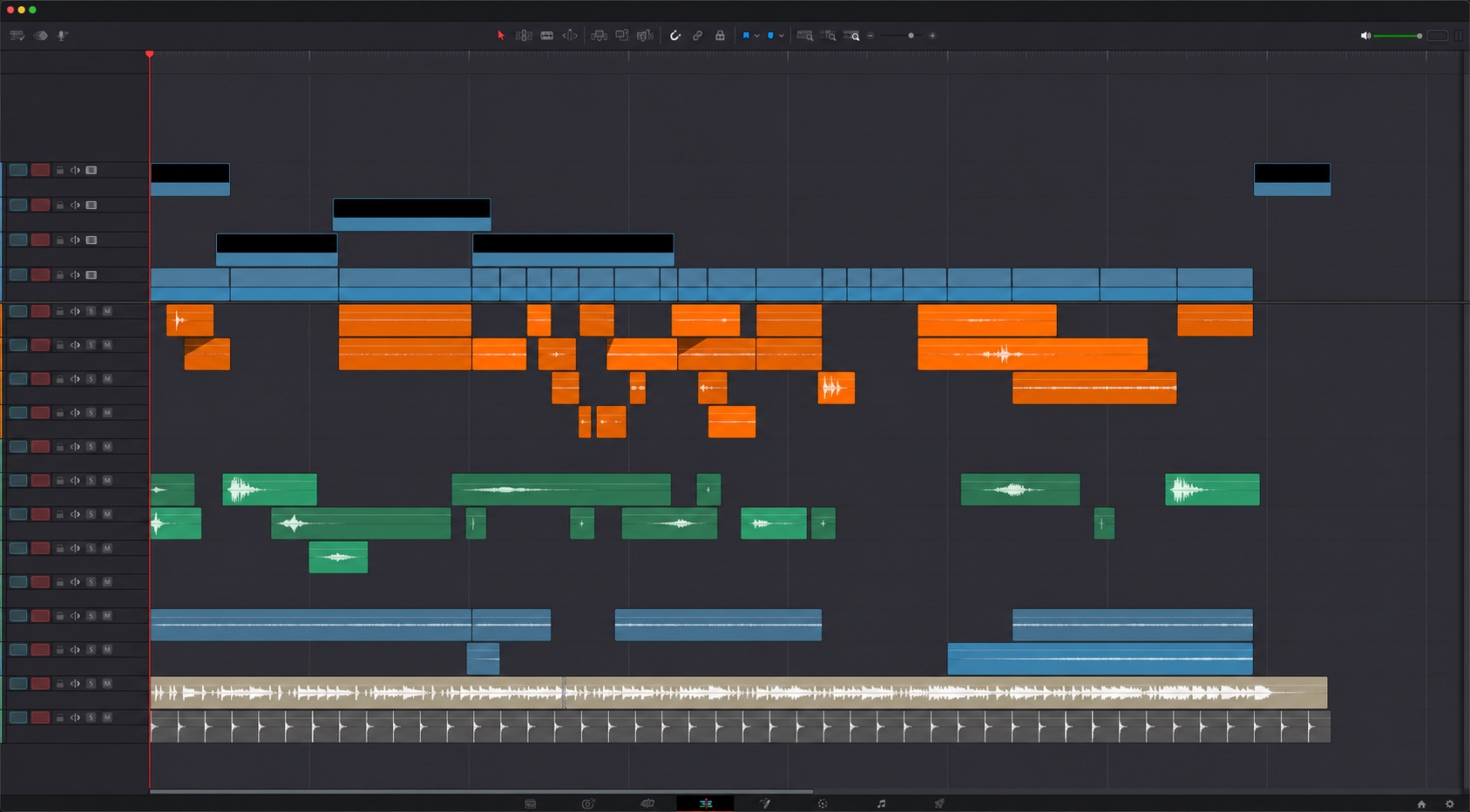Image resolution: width=1470 pixels, height=812 pixels.
Task: Click the blue Flag icon
Action: 746,36
